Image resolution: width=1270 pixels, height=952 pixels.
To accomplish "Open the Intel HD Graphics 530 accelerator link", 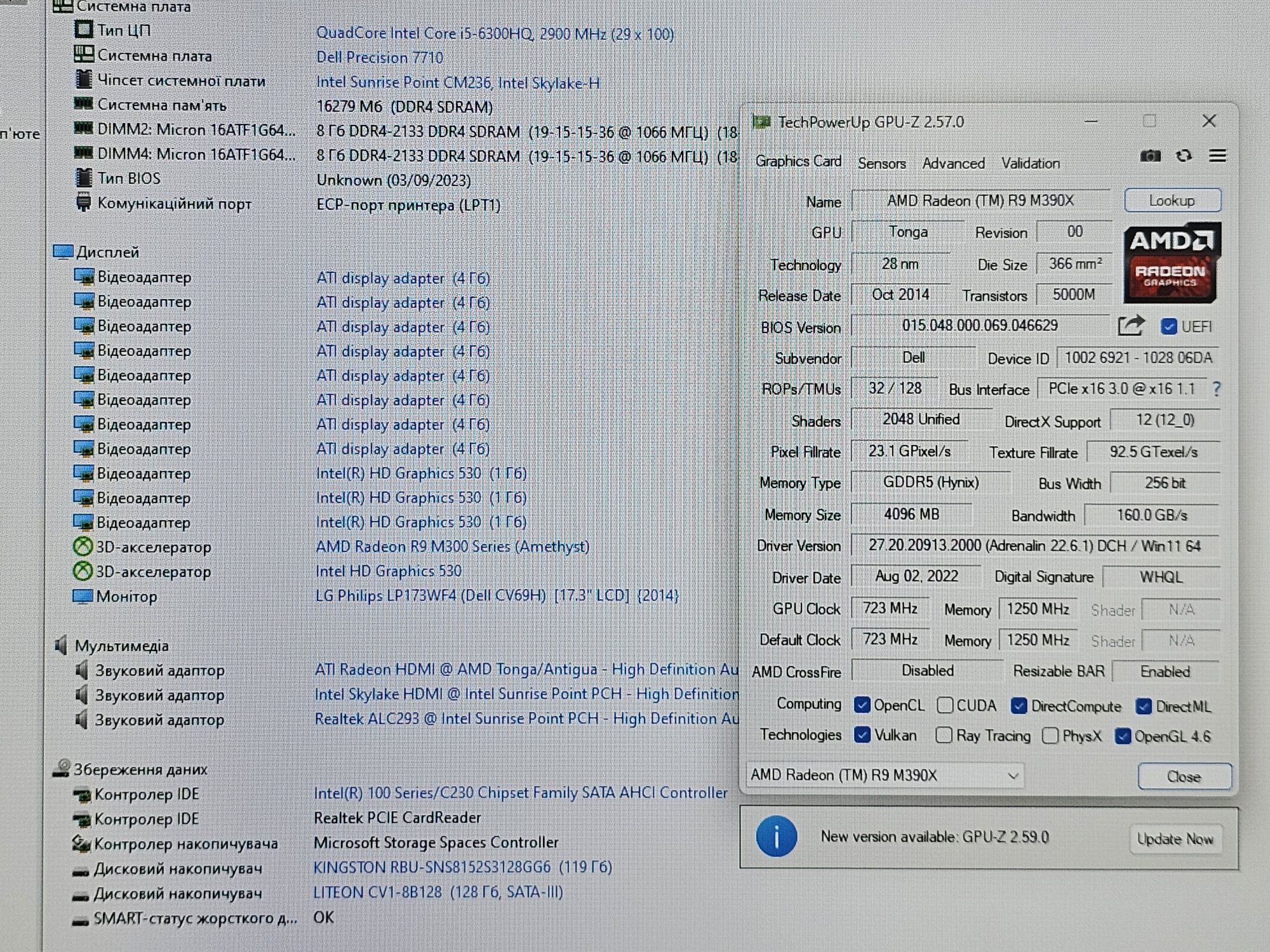I will pyautogui.click(x=389, y=571).
